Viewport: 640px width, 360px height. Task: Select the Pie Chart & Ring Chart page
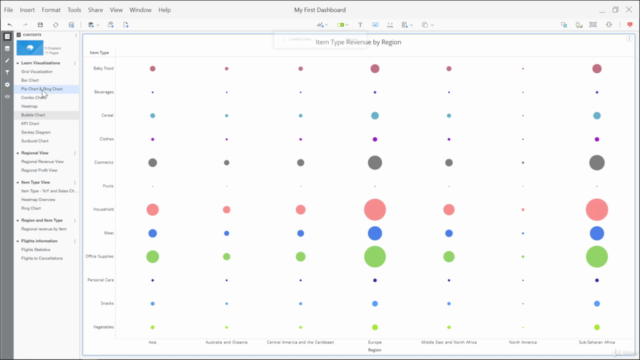click(42, 89)
